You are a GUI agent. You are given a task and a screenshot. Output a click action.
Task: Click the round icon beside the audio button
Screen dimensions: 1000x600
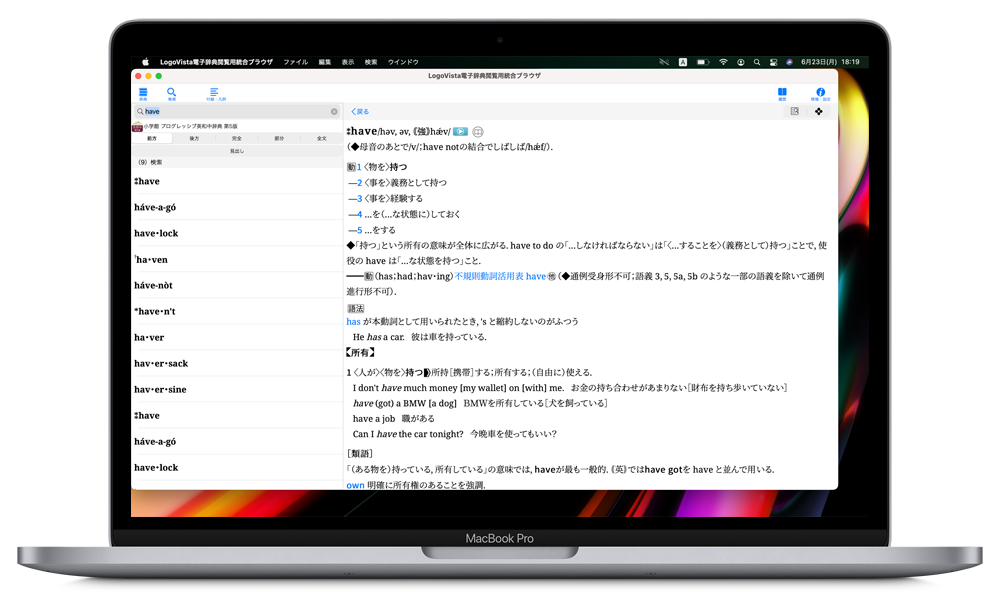coord(478,132)
